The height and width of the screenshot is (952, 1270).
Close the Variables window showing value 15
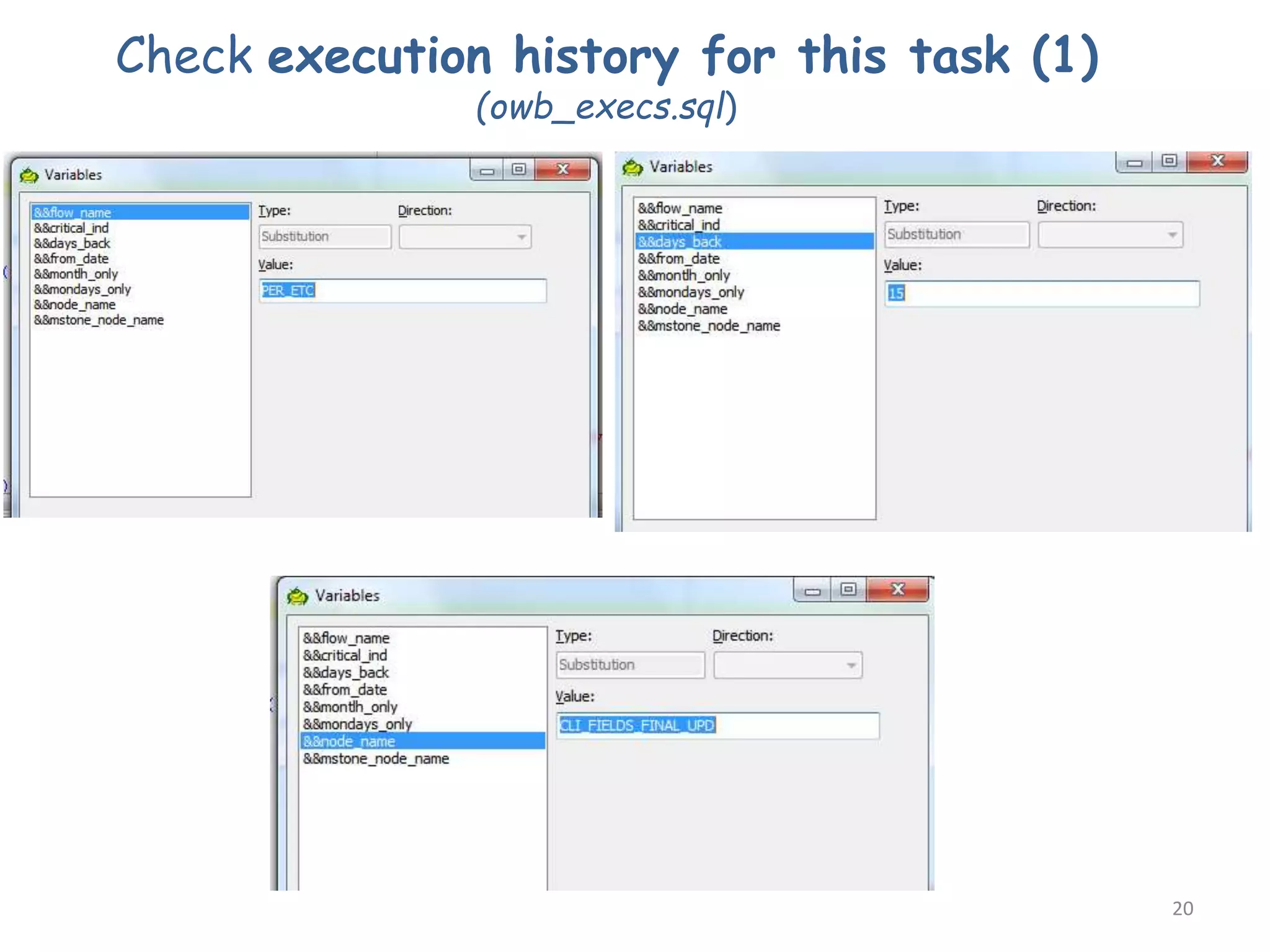point(1217,161)
